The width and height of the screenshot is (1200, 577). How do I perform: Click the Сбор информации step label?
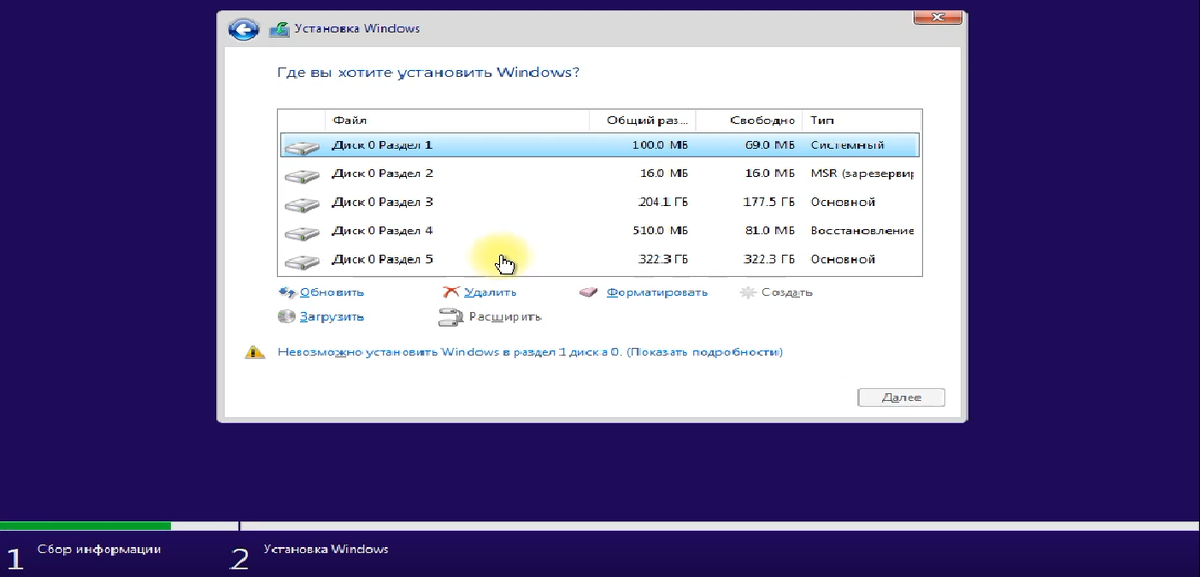click(99, 550)
